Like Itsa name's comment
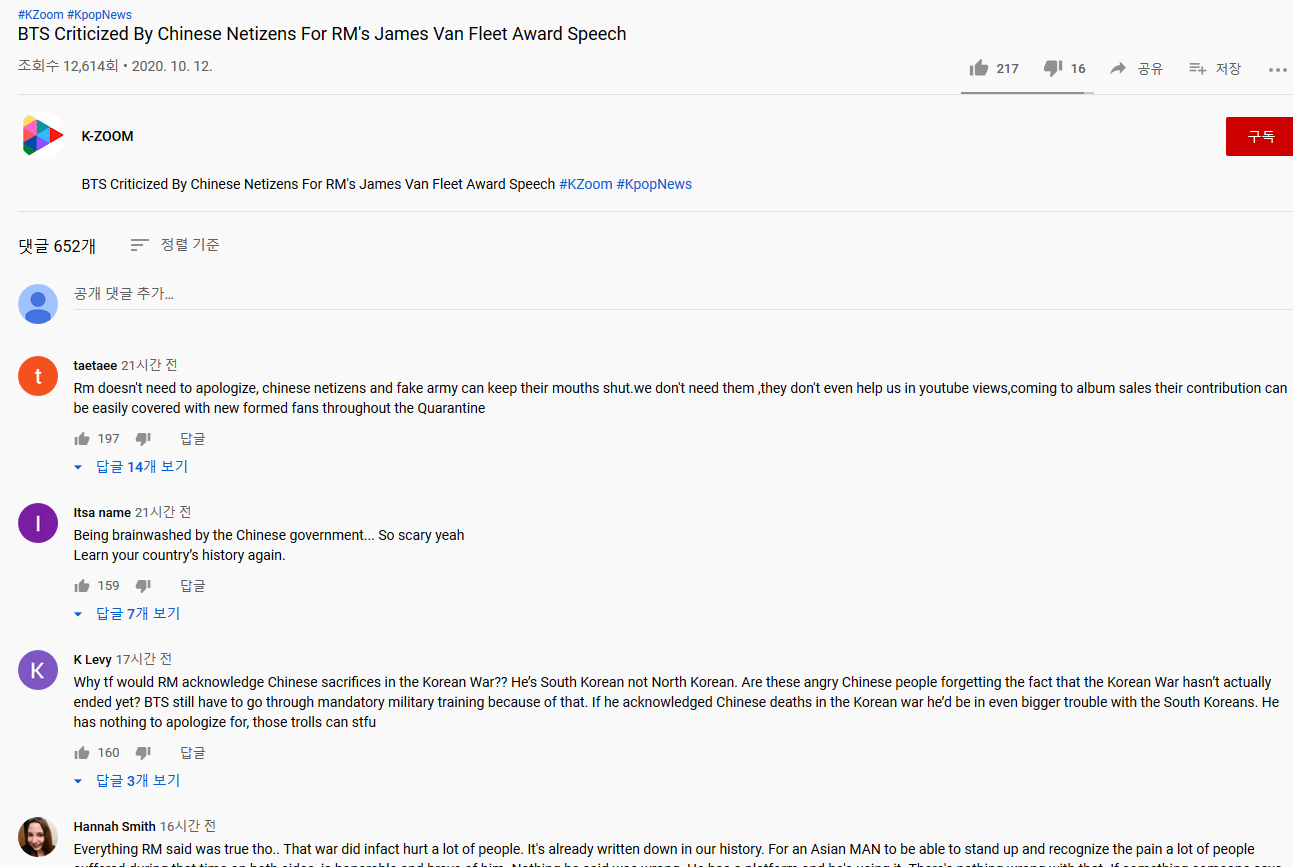 82,585
